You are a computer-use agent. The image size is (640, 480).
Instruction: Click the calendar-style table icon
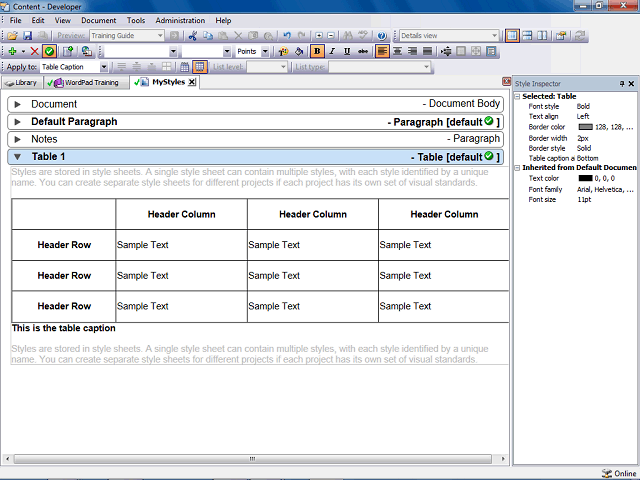pyautogui.click(x=184, y=67)
